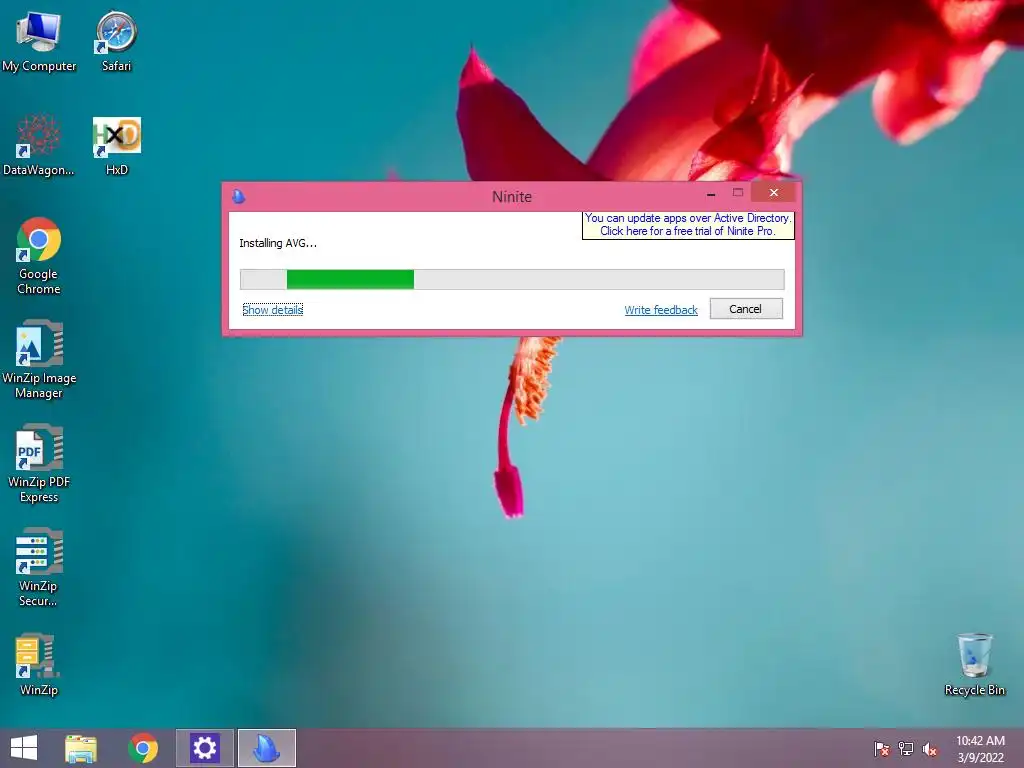Open the clock showing 10:42 AM
Screen dimensions: 1024x768
point(980,749)
